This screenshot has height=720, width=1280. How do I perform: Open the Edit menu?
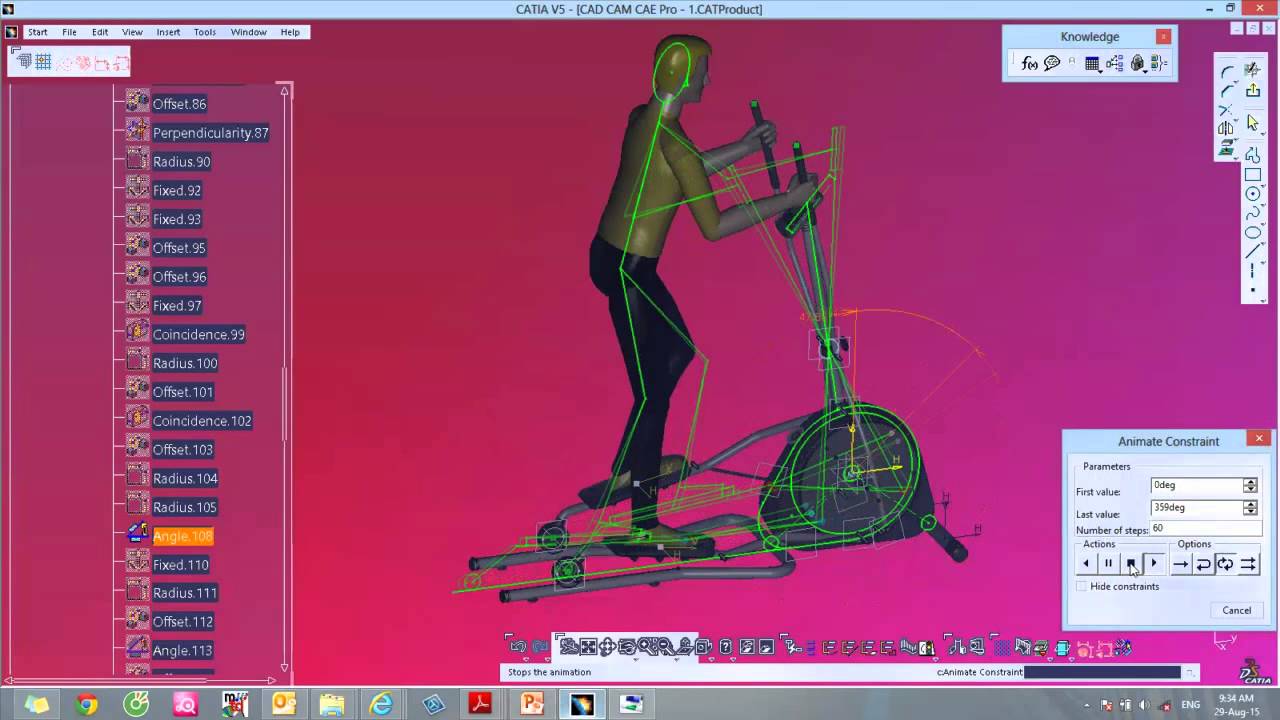(x=100, y=32)
